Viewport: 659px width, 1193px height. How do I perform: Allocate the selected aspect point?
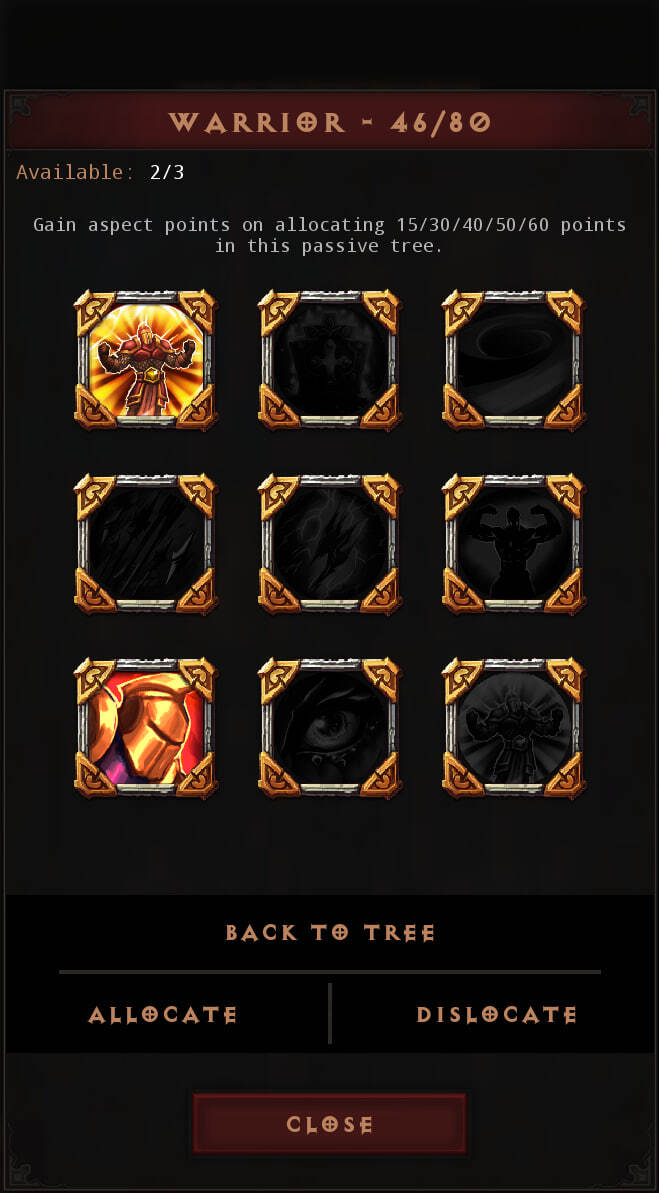coord(163,1015)
